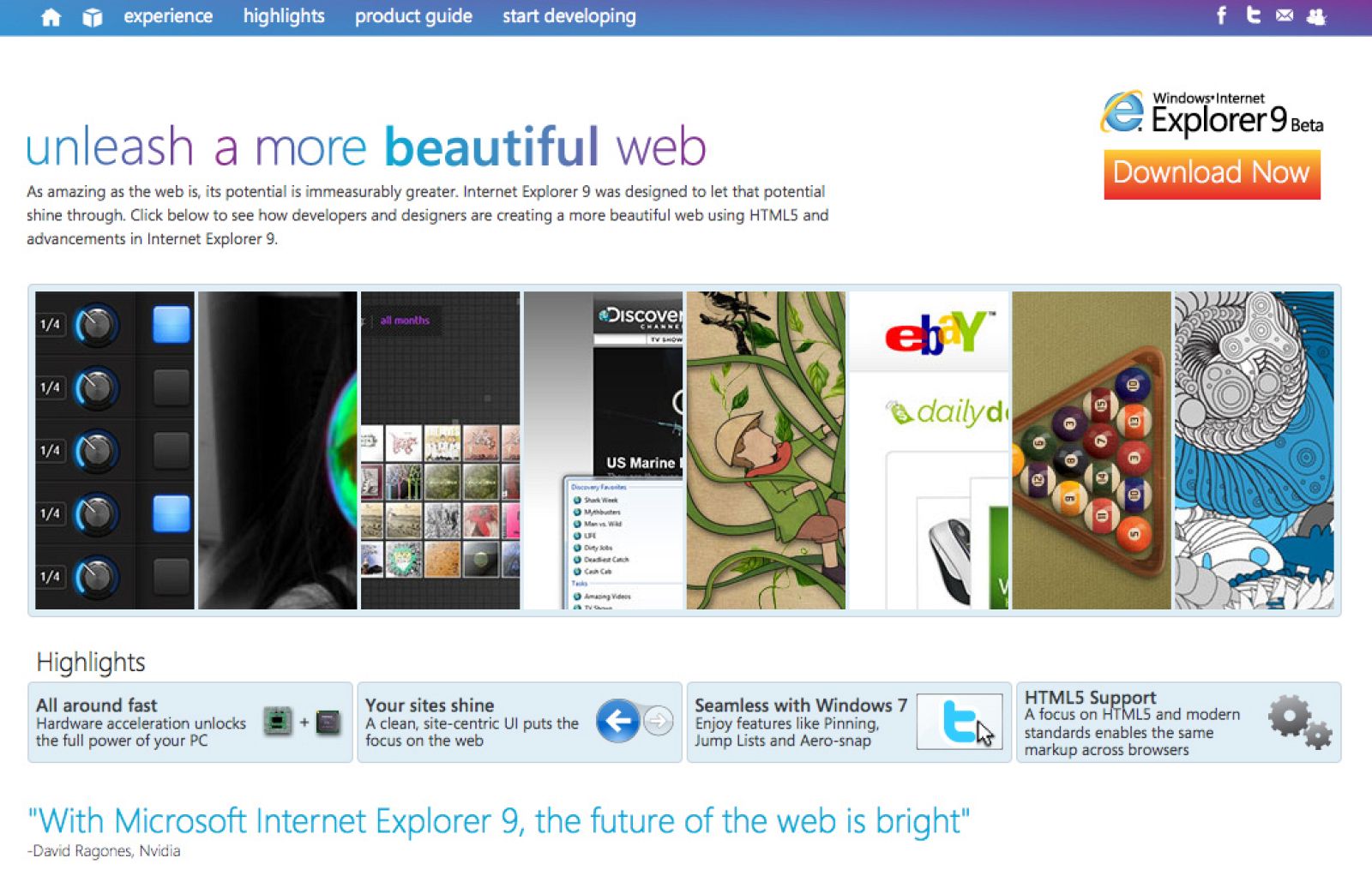Toggle the top blue square in drum machine thumbnail
Viewport: 1372px width, 876px height.
point(171,325)
